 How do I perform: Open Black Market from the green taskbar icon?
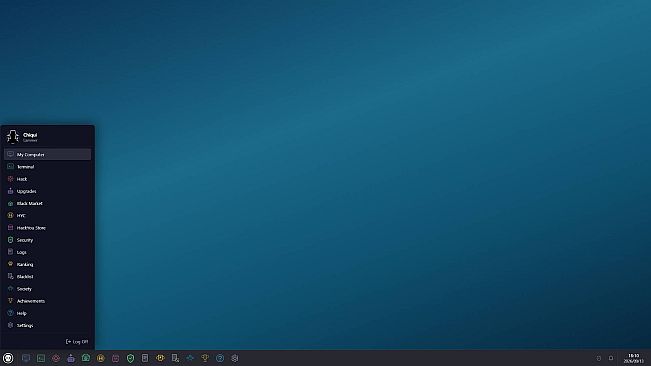tap(86, 358)
